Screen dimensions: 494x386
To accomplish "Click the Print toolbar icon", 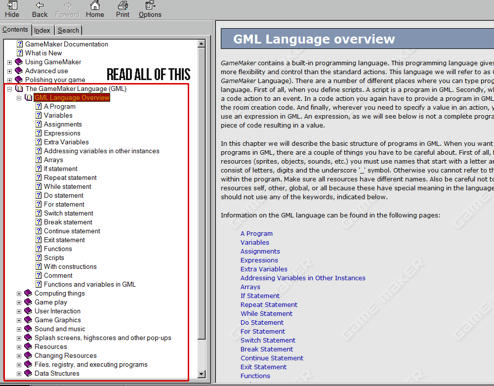I will pos(123,9).
